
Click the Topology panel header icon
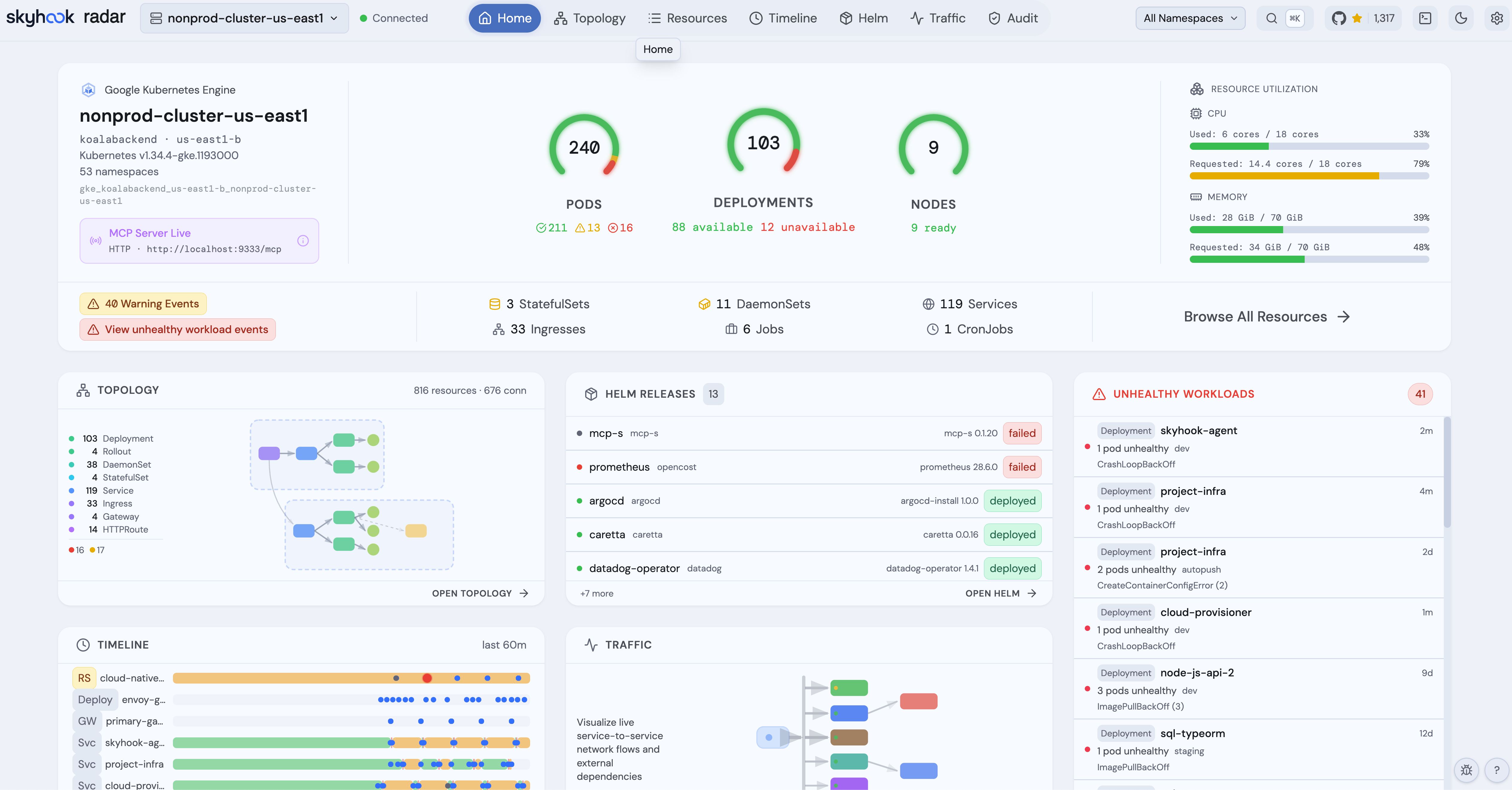coord(83,390)
